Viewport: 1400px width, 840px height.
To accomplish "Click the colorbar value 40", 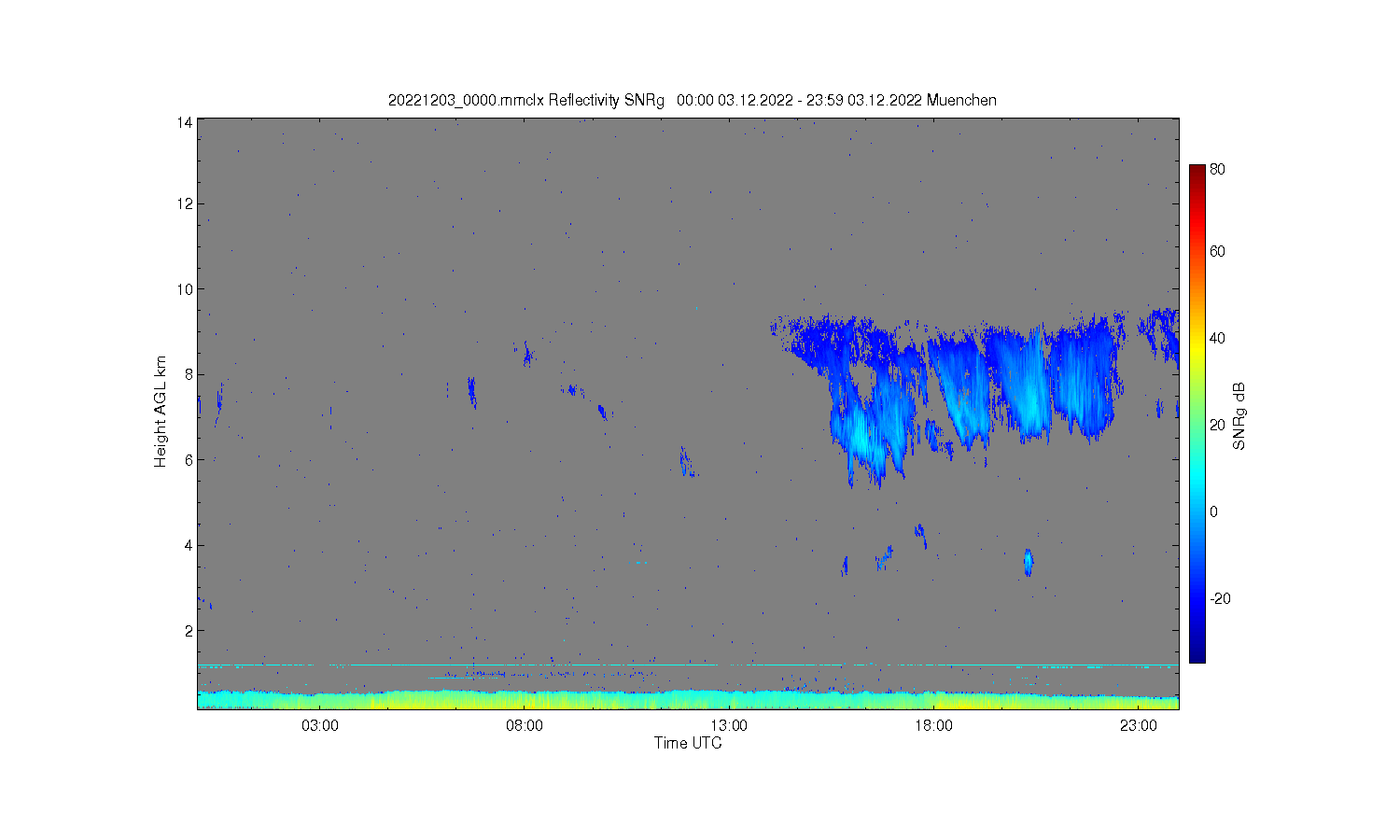I will pyautogui.click(x=1217, y=338).
